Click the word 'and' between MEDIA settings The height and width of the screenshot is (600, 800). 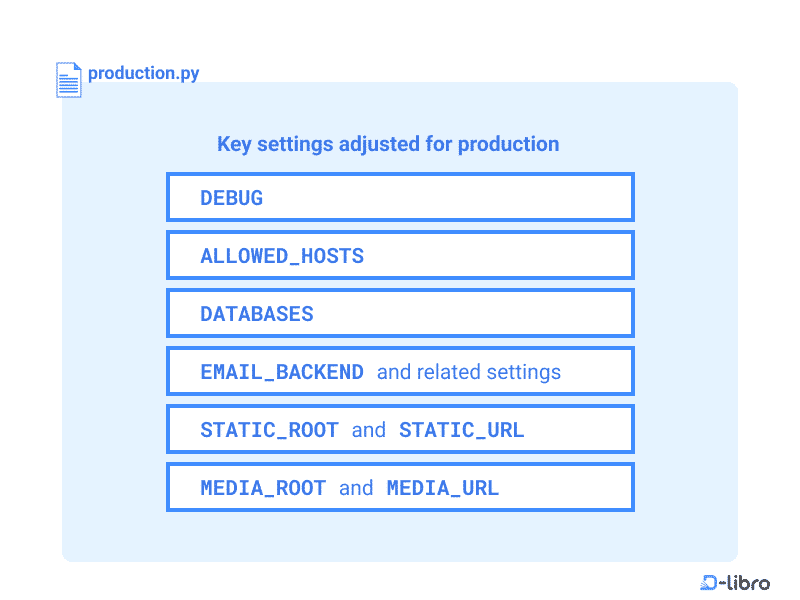tap(356, 488)
